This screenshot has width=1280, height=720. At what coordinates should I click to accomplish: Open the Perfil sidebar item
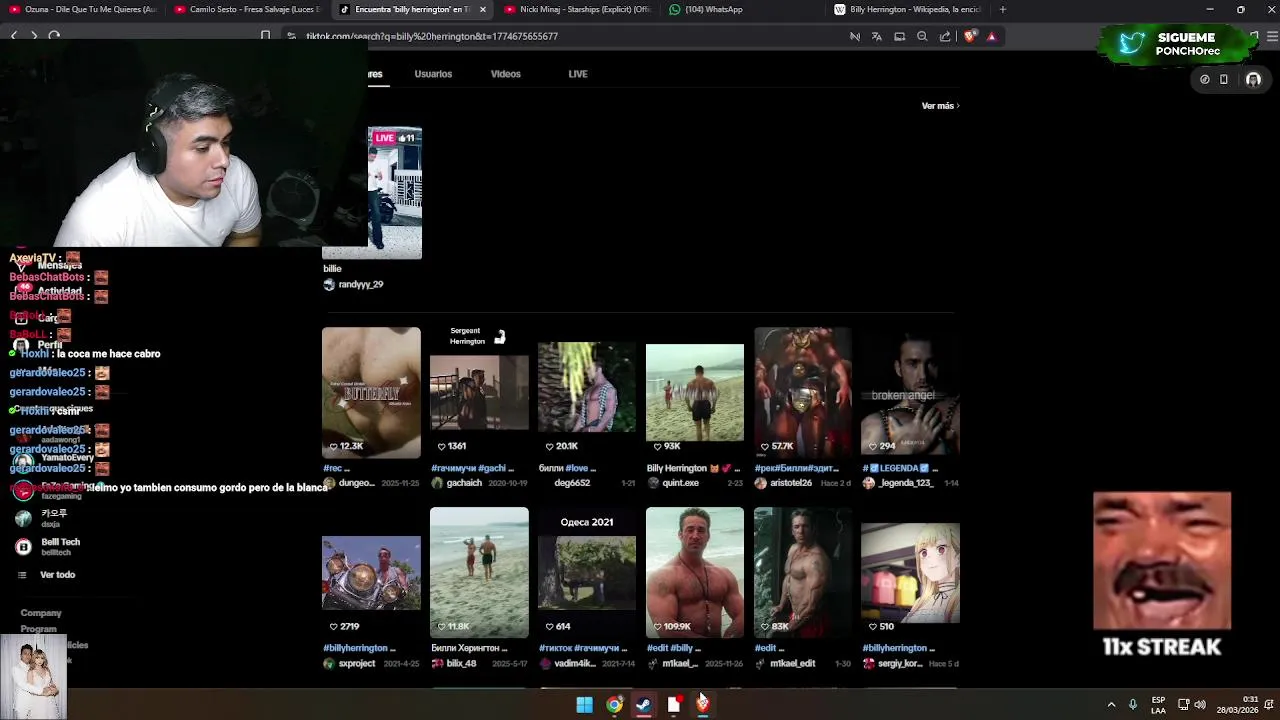[50, 345]
